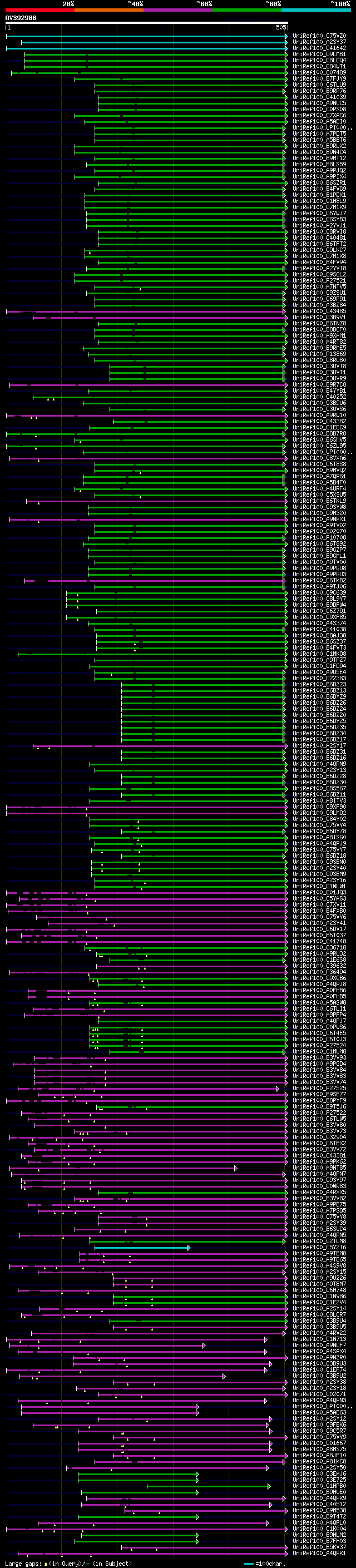Open hit label UniRef100_Q84WT1

tap(319, 66)
